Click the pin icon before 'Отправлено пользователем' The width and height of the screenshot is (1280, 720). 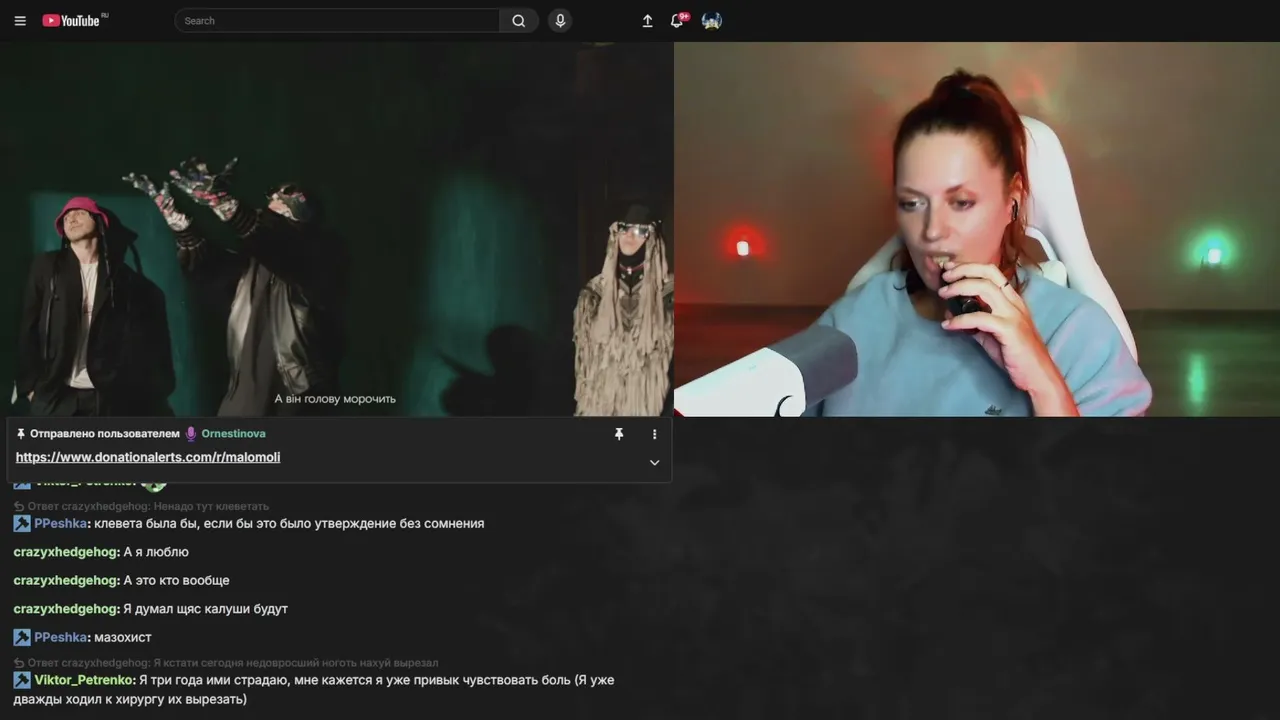pyautogui.click(x=21, y=434)
